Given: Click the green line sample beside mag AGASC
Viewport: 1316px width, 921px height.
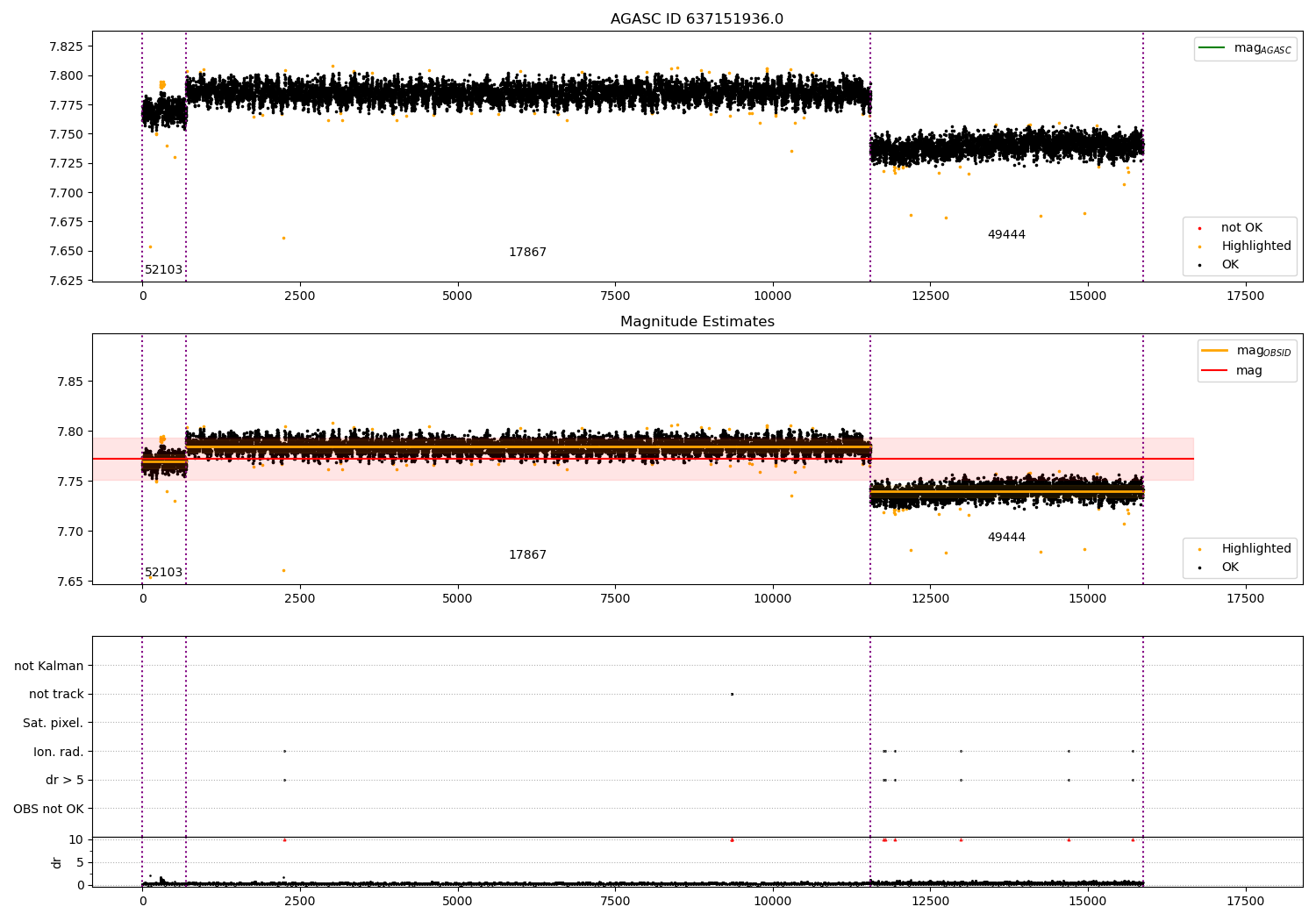Looking at the screenshot, I should pos(1213,47).
